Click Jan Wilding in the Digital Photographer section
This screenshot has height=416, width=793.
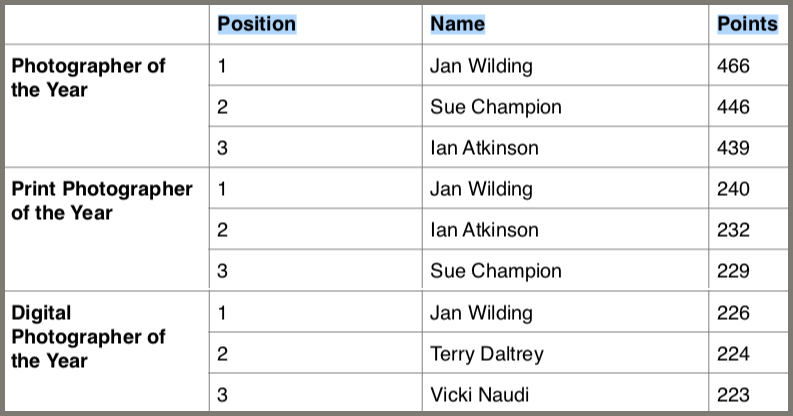(x=481, y=313)
